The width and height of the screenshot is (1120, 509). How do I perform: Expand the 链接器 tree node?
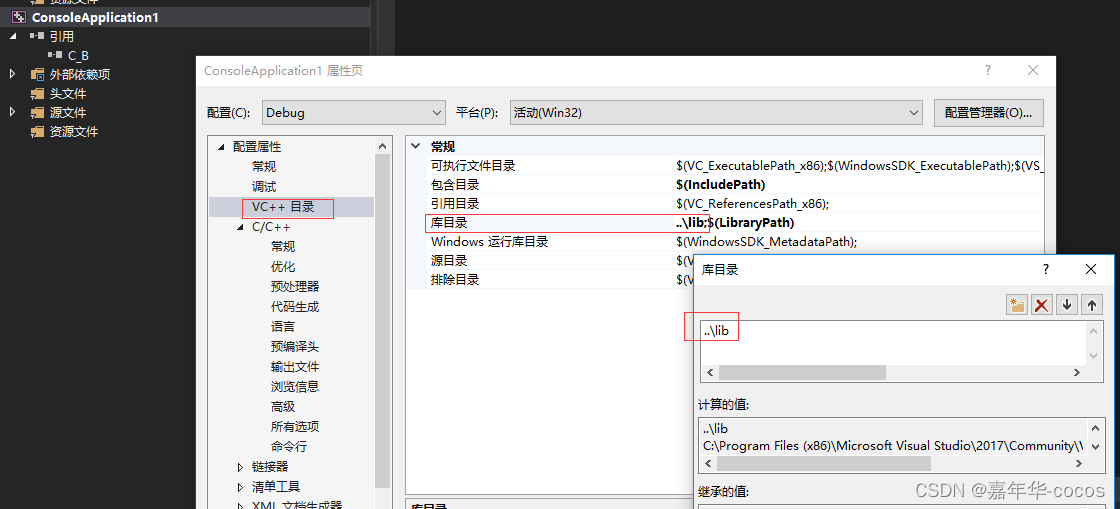(241, 467)
